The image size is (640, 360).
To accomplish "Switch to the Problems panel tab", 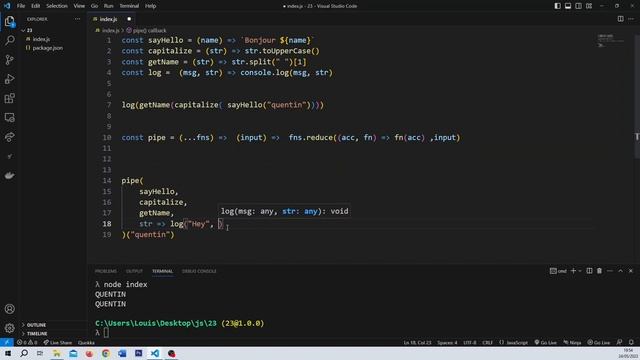I will point(106,271).
